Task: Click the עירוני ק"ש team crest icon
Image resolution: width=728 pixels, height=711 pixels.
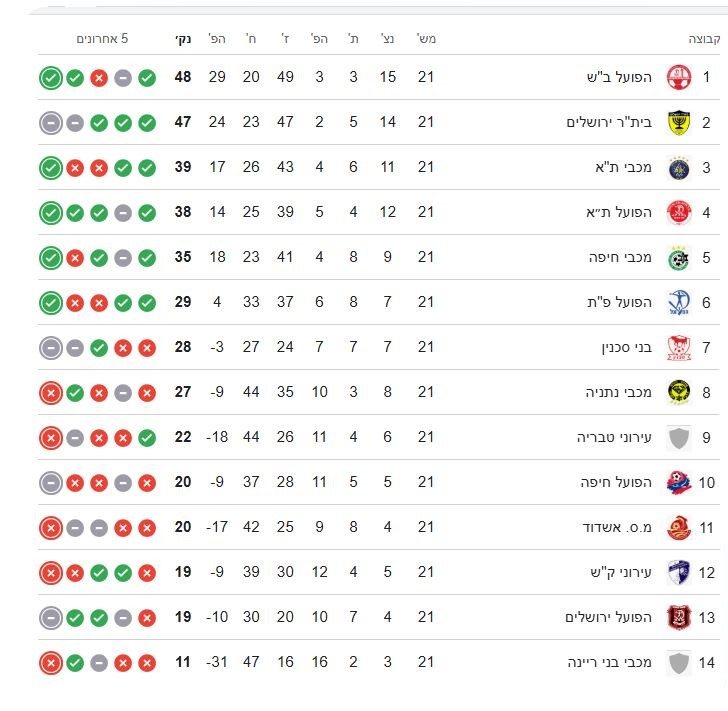Action: pos(679,572)
